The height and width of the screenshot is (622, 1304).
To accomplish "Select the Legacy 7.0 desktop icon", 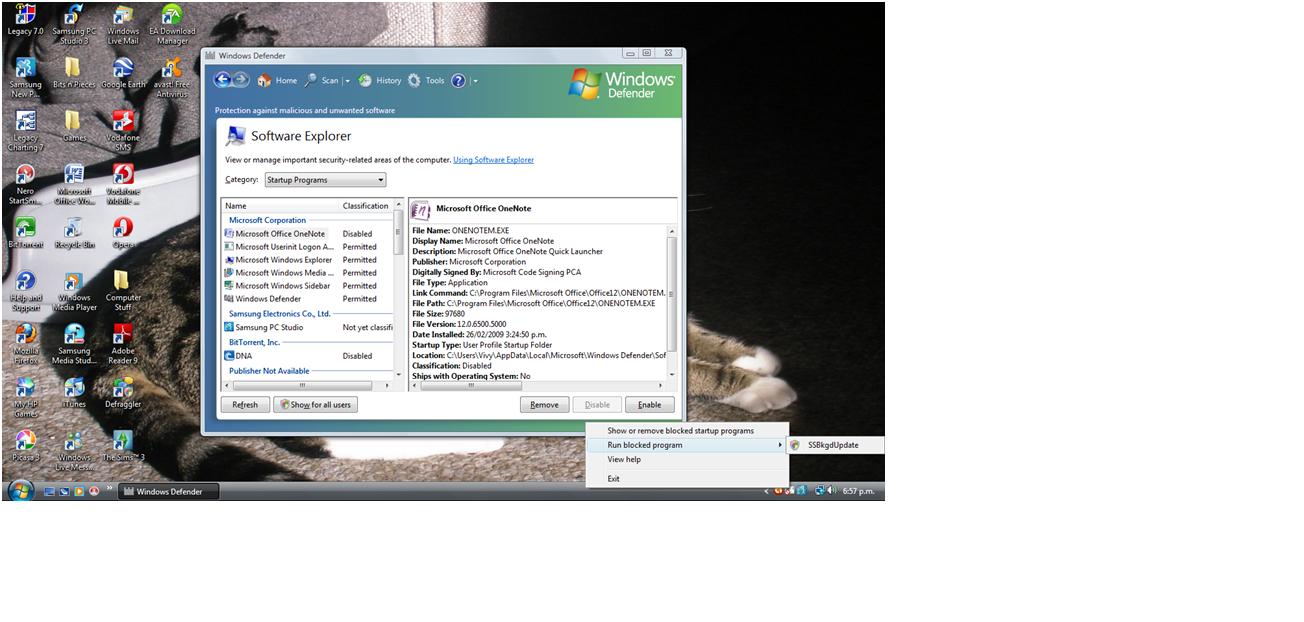I will pos(25,20).
